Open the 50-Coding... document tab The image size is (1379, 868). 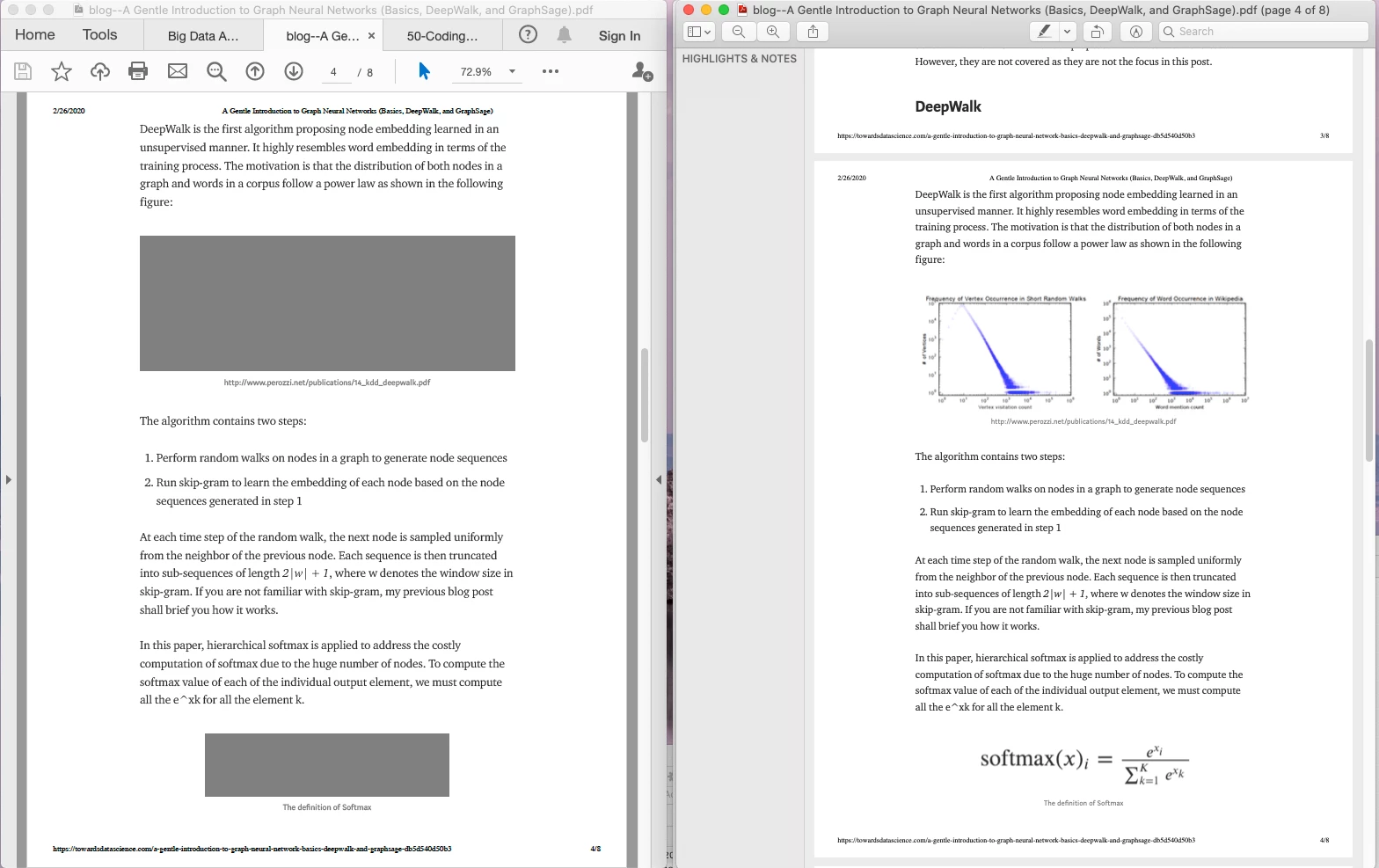[442, 36]
